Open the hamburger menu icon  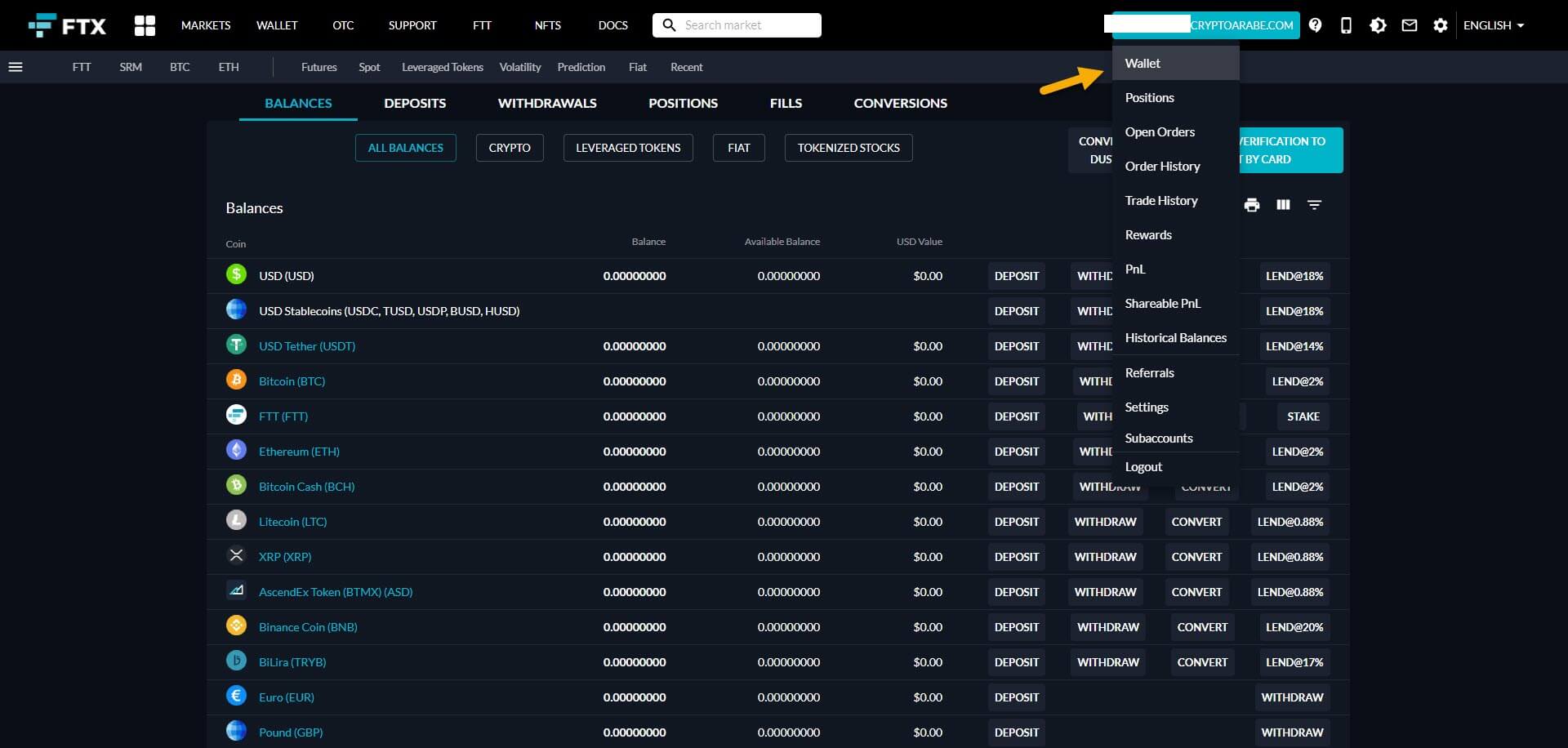16,67
